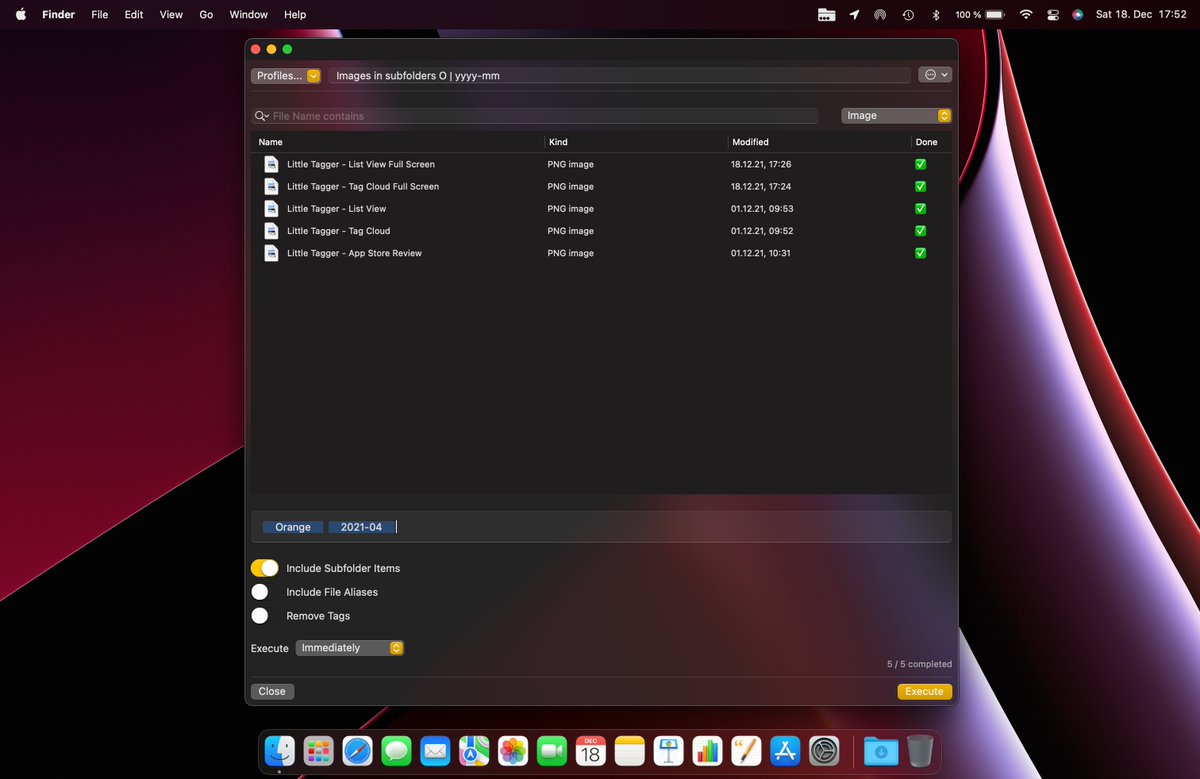Open Notes from the Dock
The height and width of the screenshot is (779, 1200).
coord(629,749)
